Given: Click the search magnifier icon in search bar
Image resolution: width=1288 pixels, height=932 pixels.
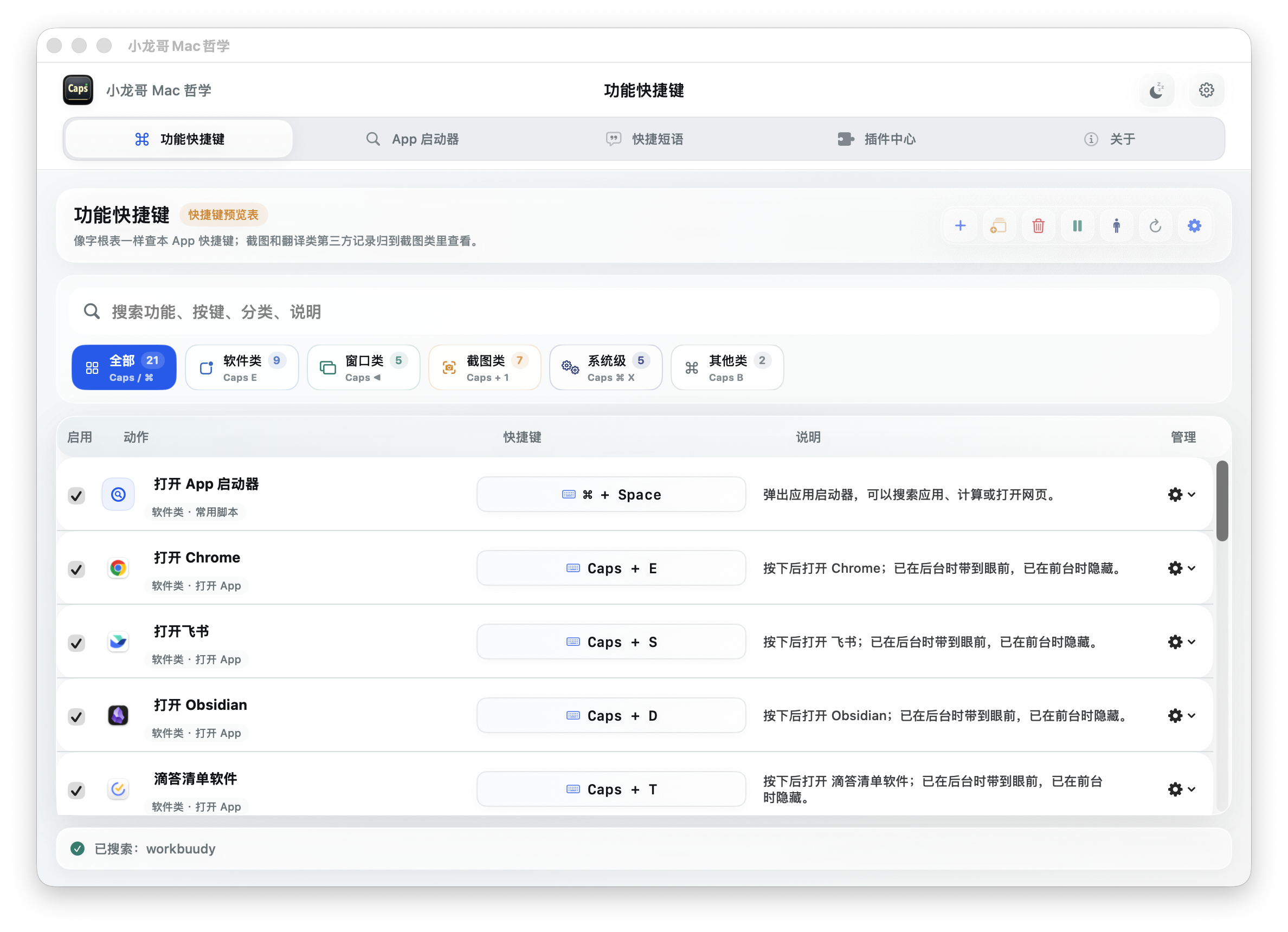Looking at the screenshot, I should 92,312.
